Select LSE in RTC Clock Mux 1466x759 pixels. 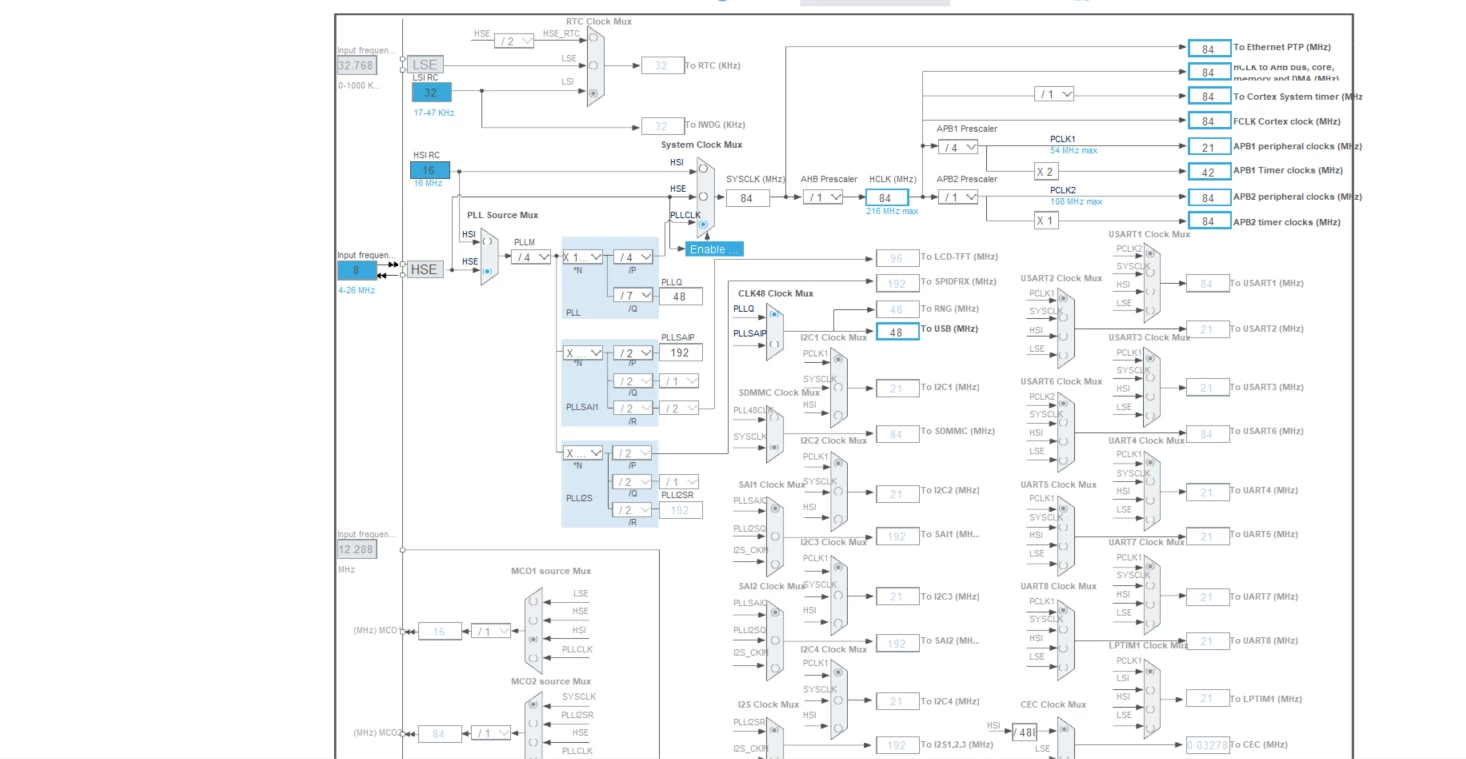tap(595, 66)
